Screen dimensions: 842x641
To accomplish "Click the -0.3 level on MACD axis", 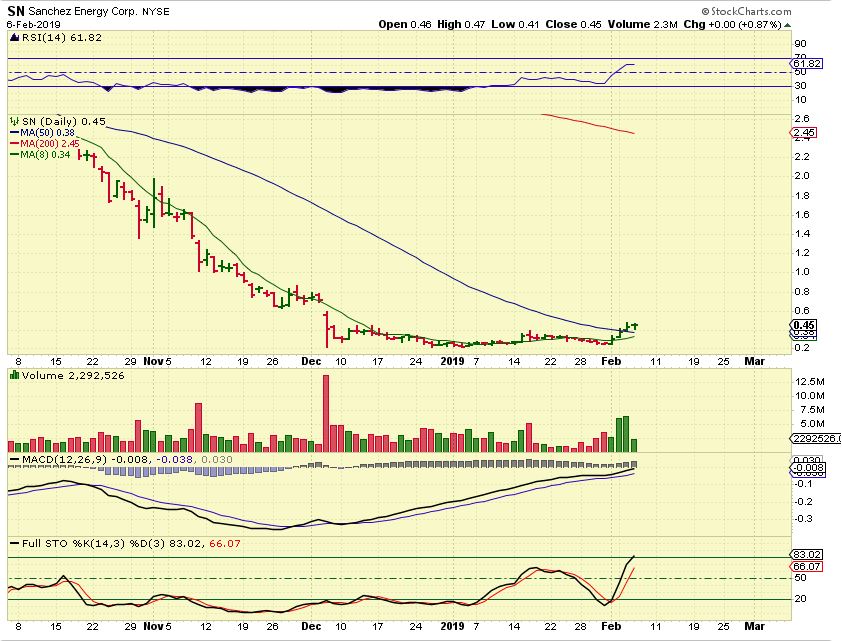I will pyautogui.click(x=804, y=519).
